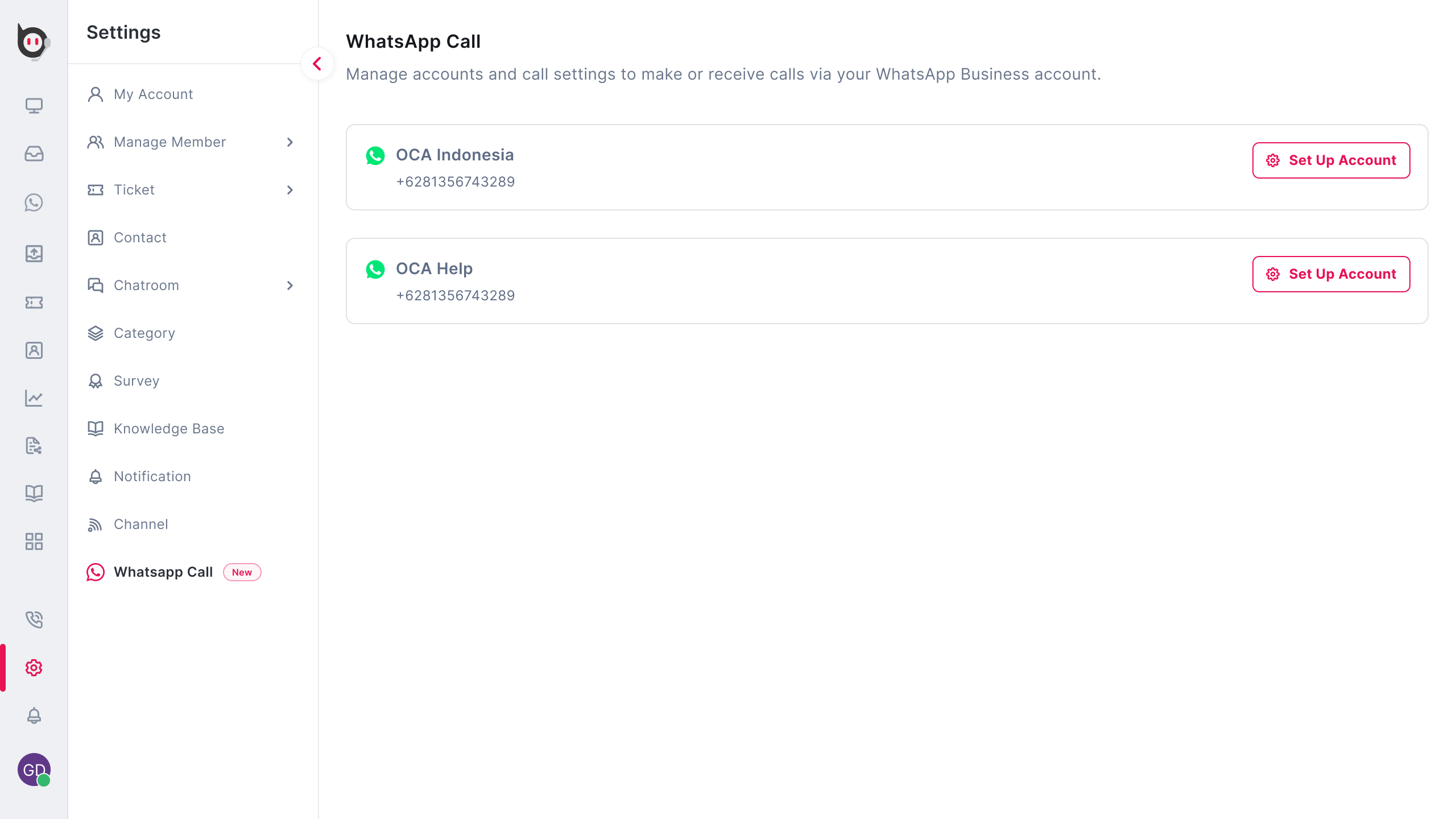Click the knowledge book icon in rail
Viewport: 1456px width, 819px height.
pos(34,493)
